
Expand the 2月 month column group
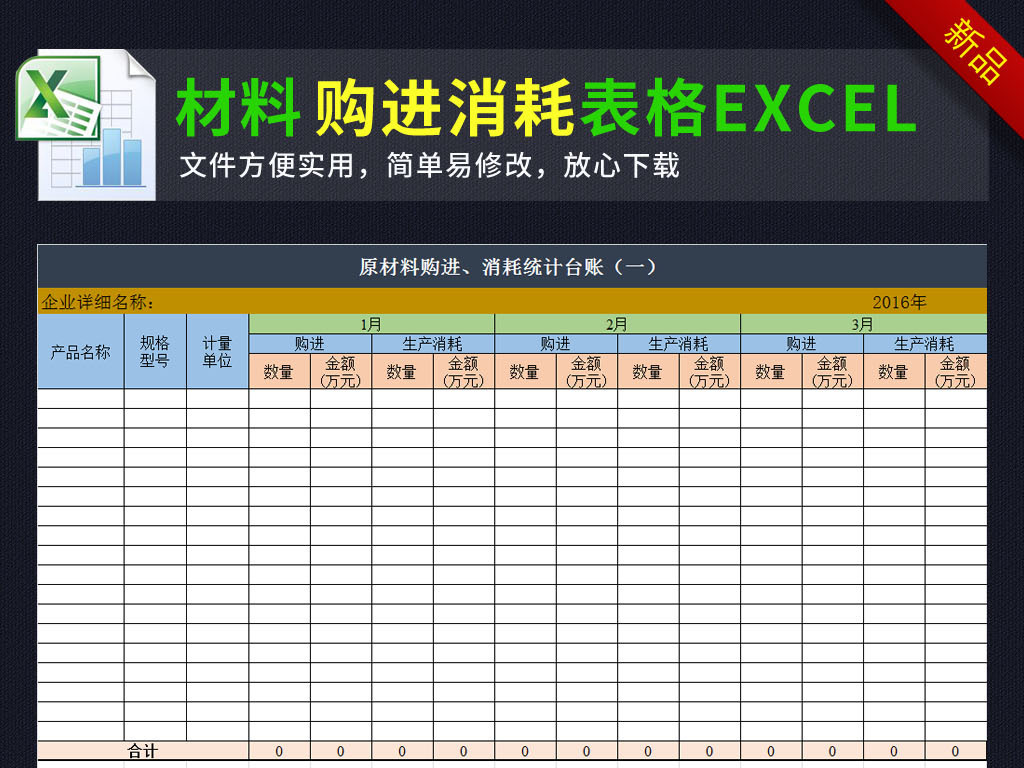click(x=616, y=322)
